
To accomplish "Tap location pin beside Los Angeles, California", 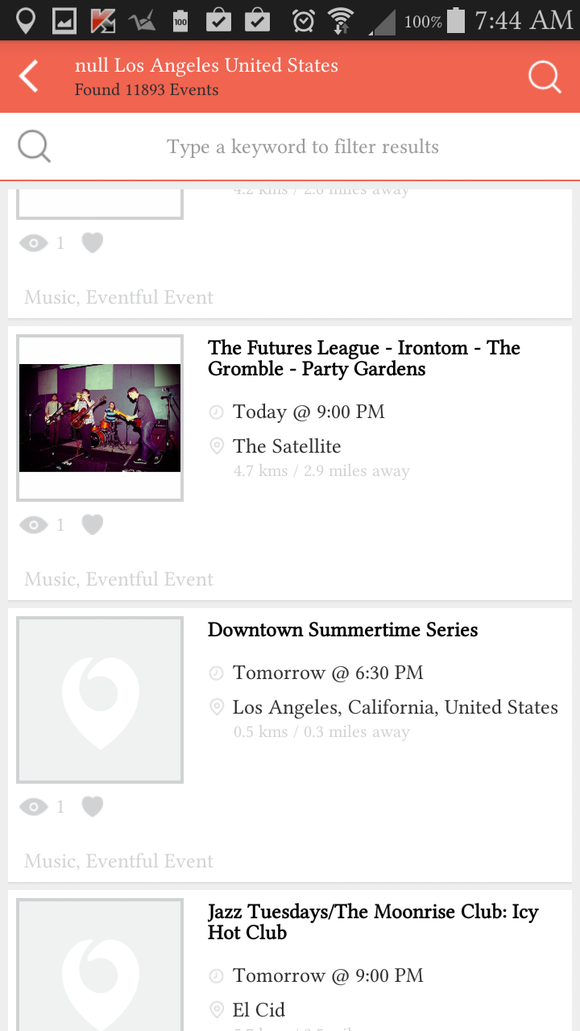I will [216, 707].
